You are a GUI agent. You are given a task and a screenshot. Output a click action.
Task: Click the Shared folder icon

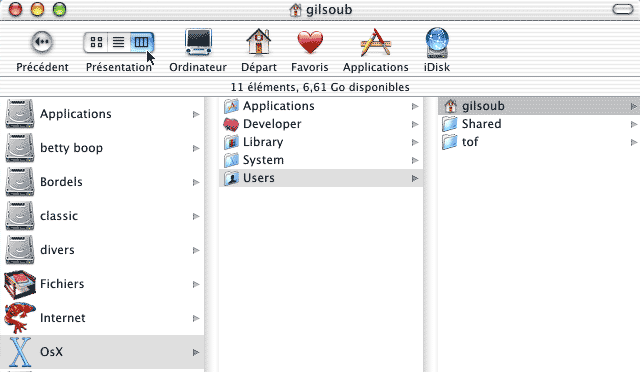click(450, 124)
